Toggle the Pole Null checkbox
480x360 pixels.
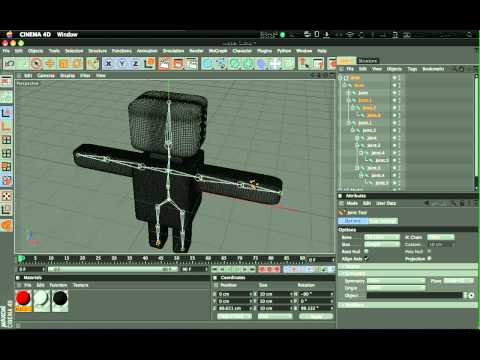(429, 251)
